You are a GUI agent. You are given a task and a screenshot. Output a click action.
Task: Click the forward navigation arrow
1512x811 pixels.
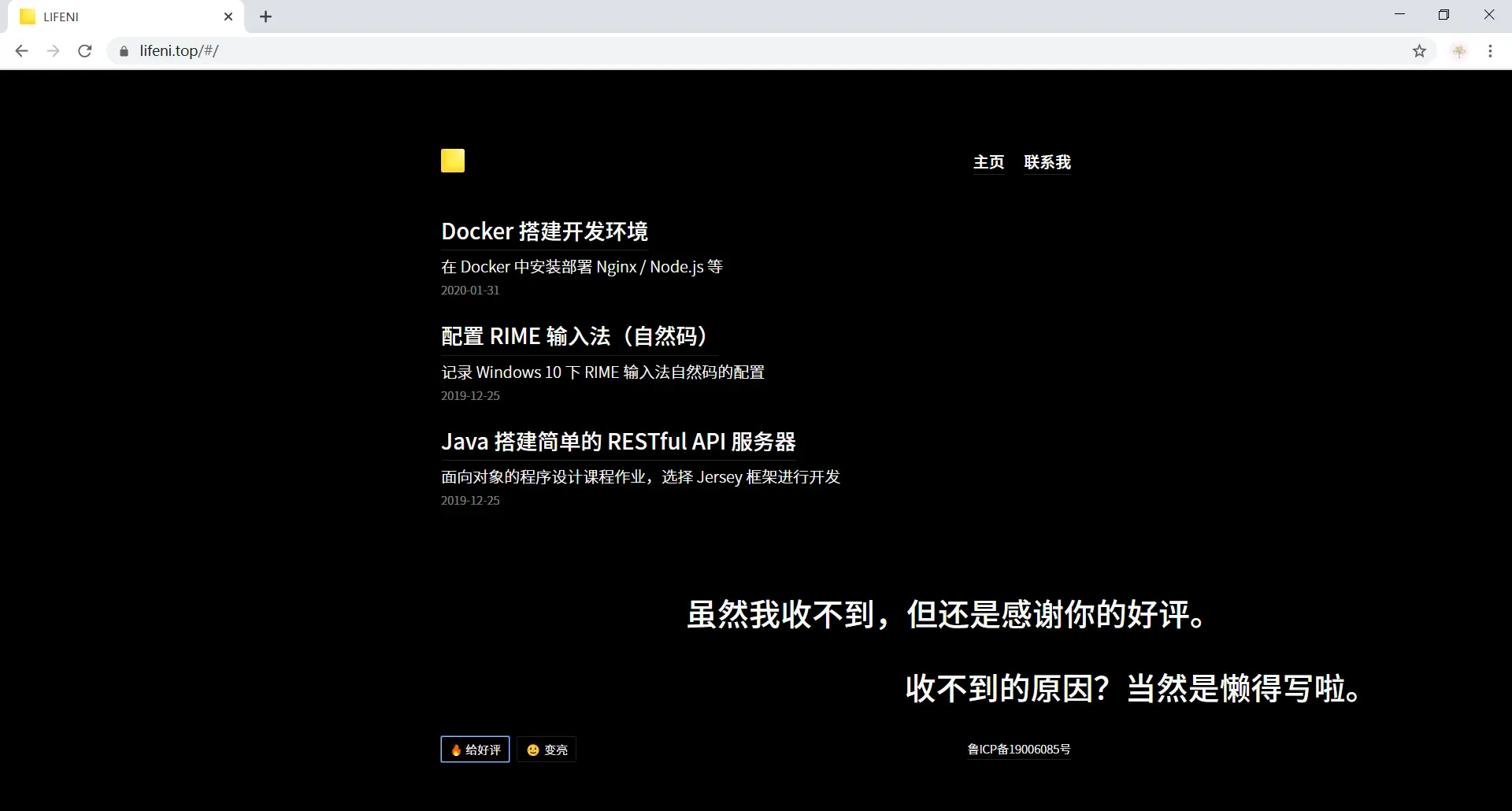point(53,50)
